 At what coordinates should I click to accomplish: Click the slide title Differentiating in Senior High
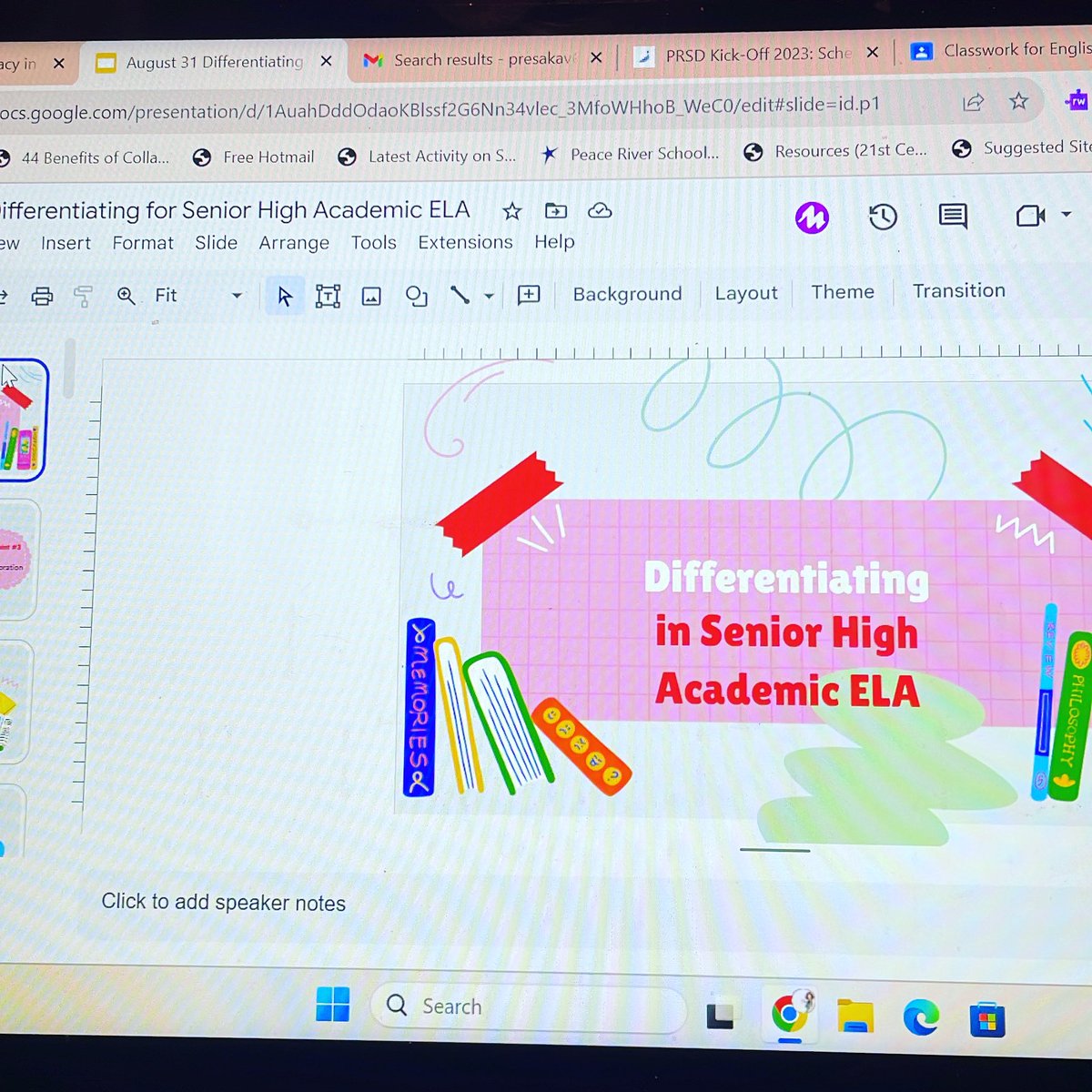tap(787, 634)
